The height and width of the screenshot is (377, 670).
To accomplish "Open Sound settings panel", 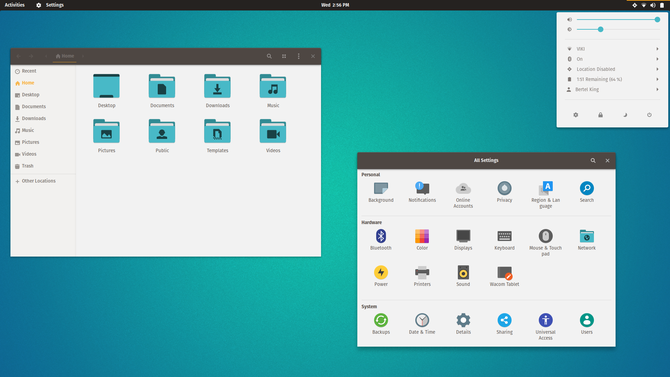I will tap(463, 276).
